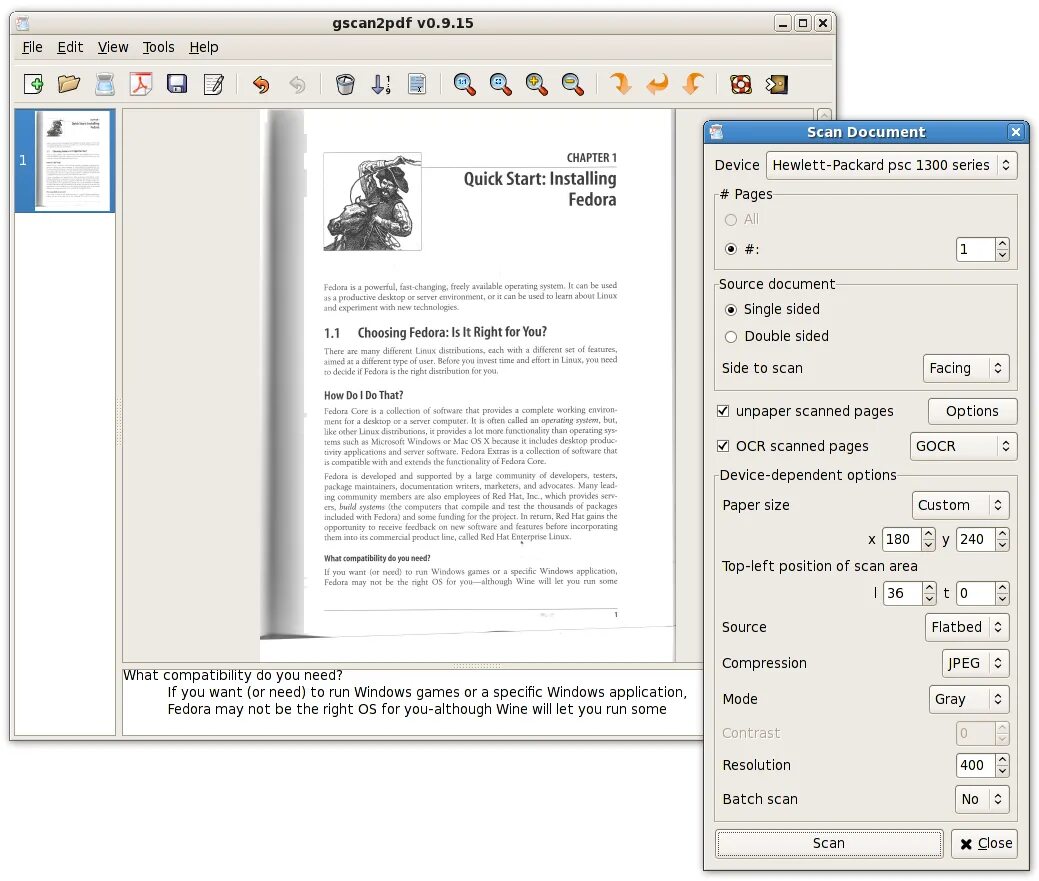Click the Scan Document dialog title icon
1039x881 pixels.
pyautogui.click(x=716, y=132)
